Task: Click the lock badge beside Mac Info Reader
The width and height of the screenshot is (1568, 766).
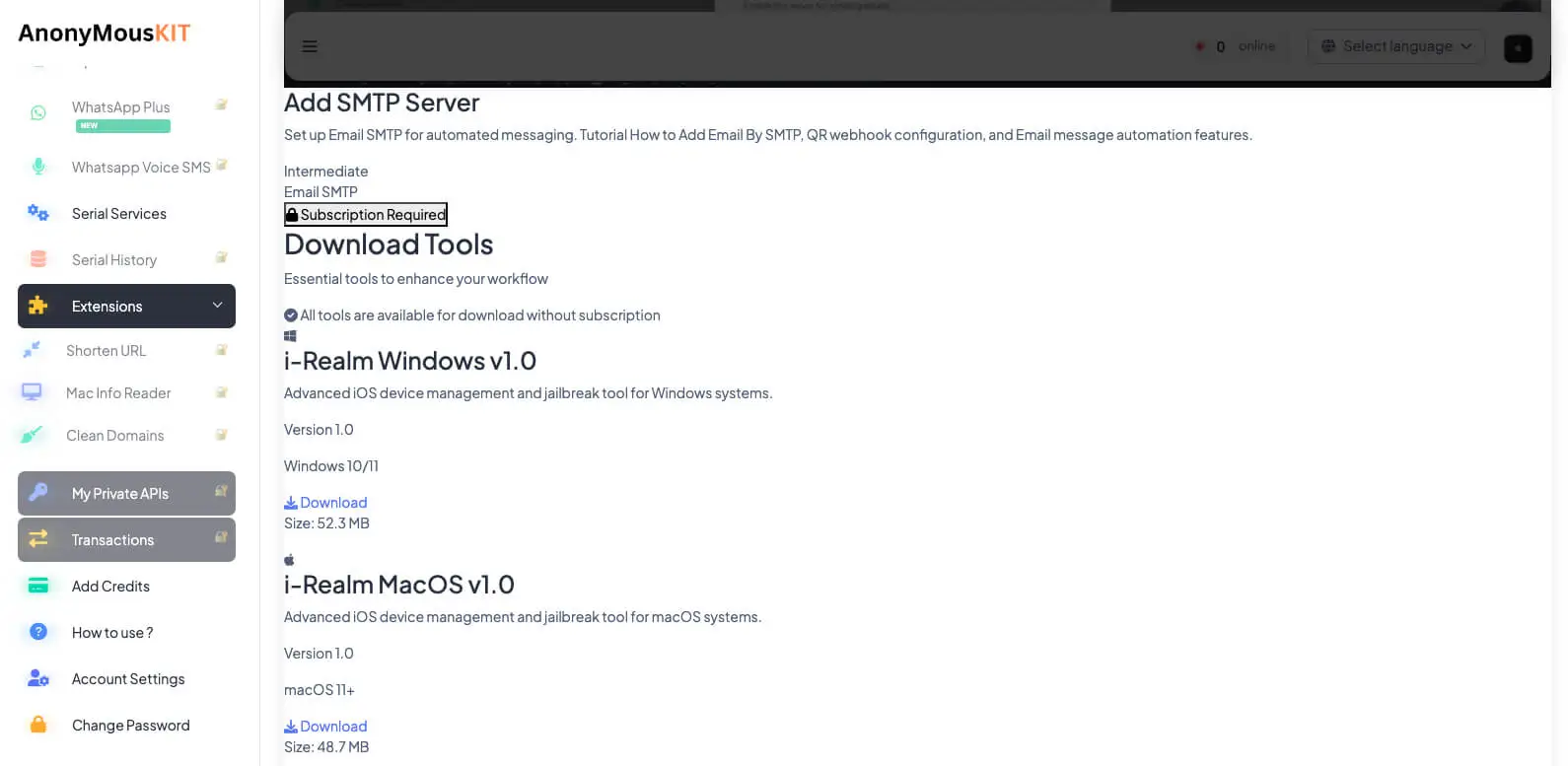Action: coord(222,392)
